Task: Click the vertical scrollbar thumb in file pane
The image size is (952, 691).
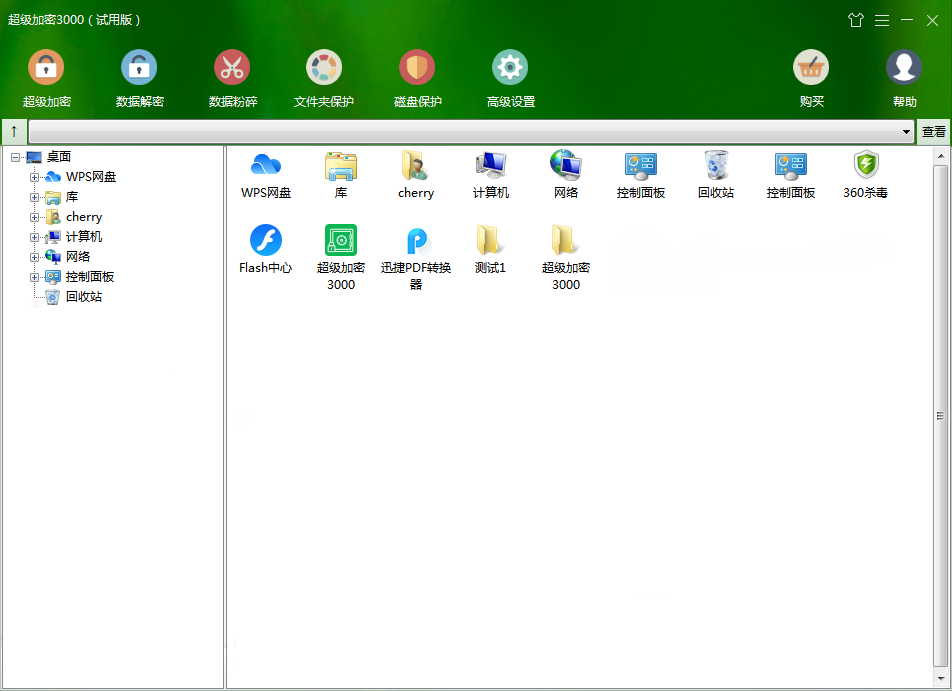Action: [x=940, y=416]
